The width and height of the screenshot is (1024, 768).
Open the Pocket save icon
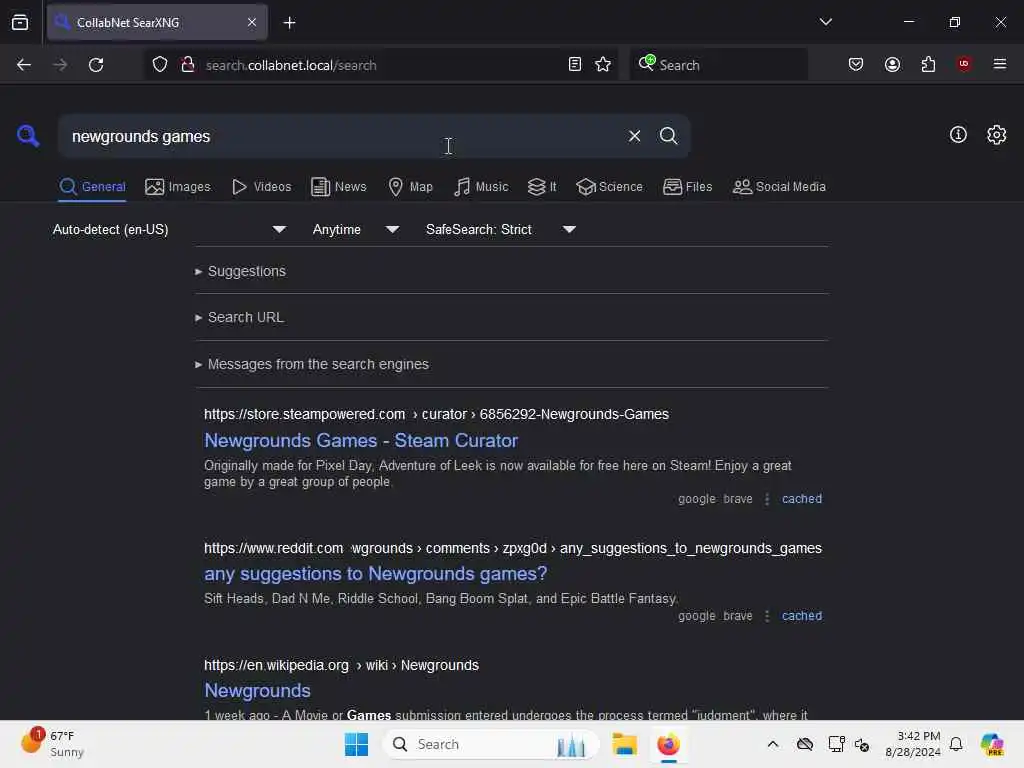[x=856, y=64]
